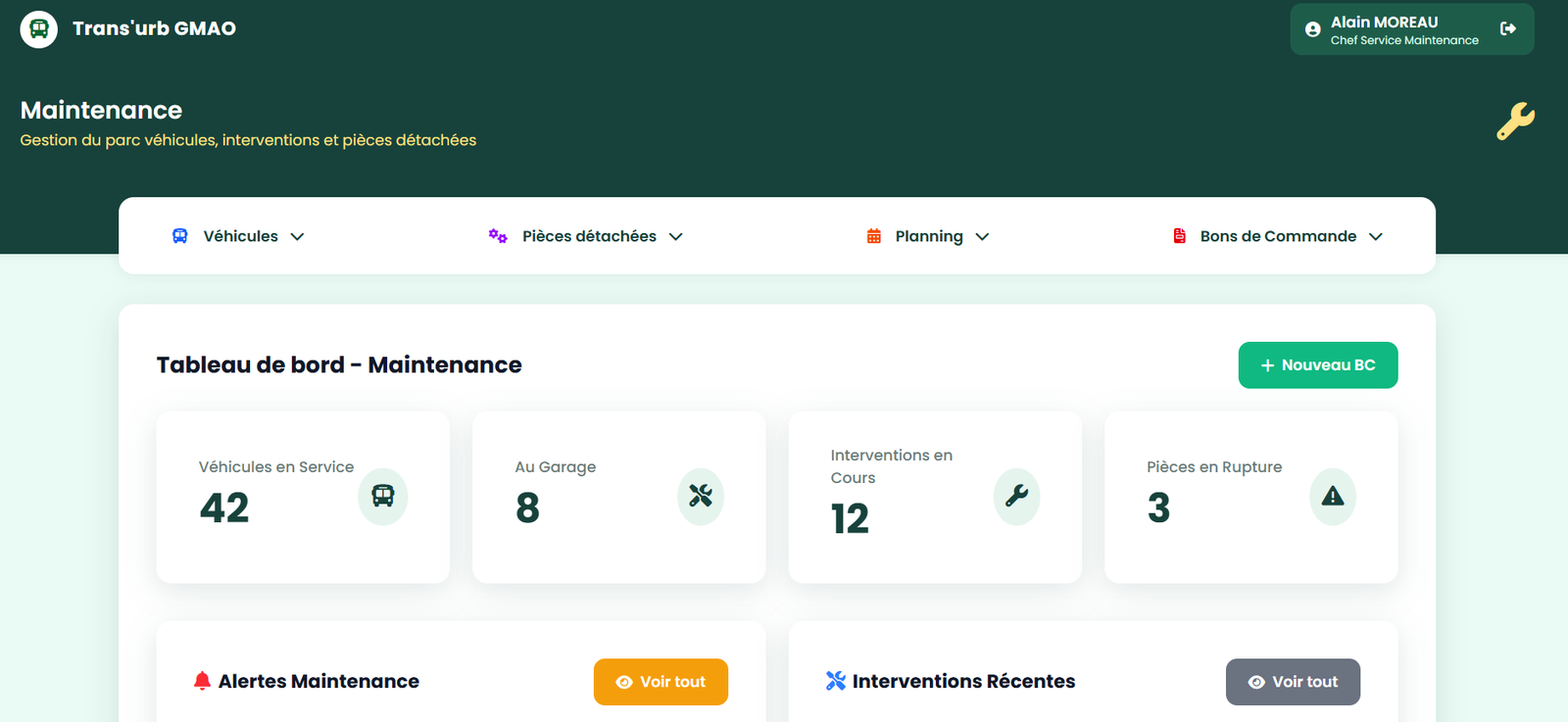Click the crossed tools icon on Au Garage card

[x=700, y=497]
